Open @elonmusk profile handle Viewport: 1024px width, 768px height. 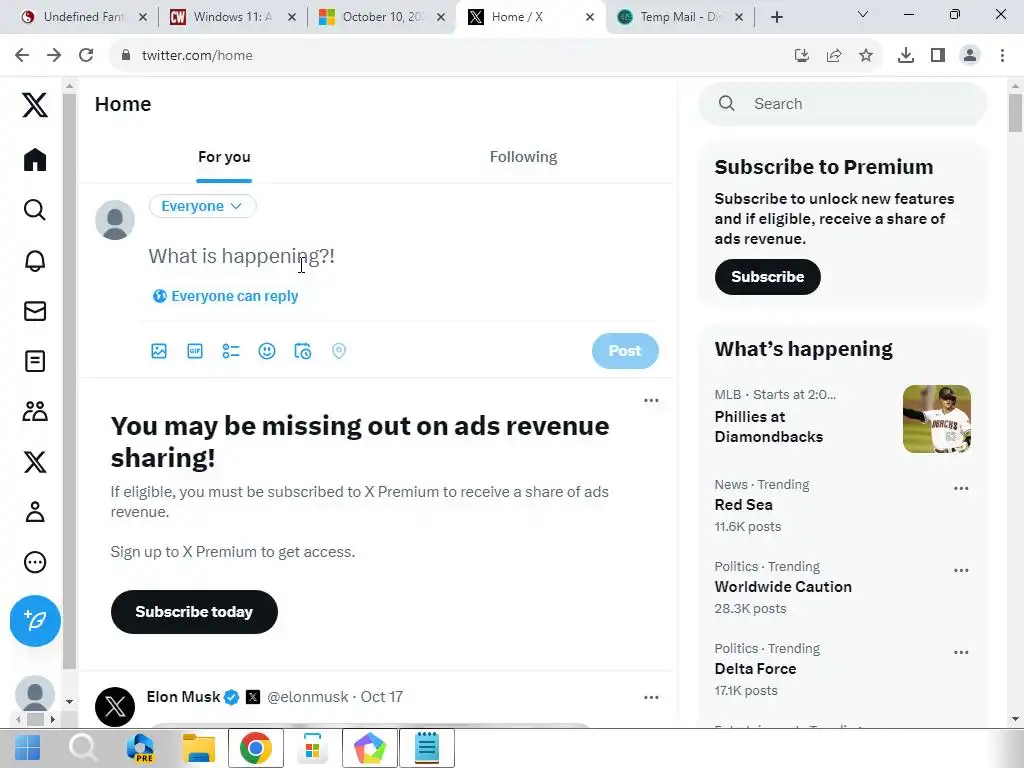tap(308, 697)
